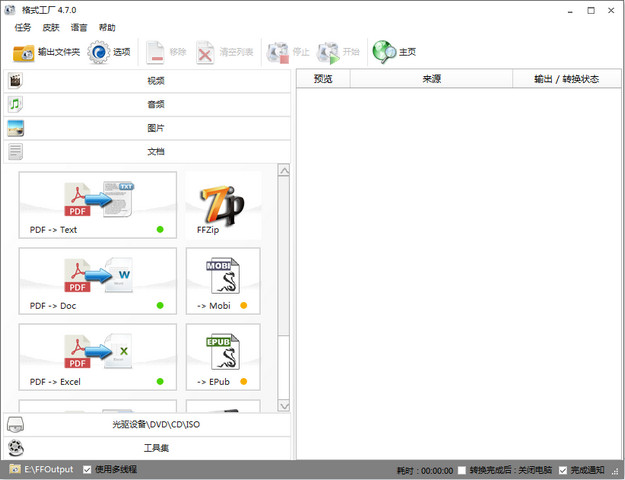The width and height of the screenshot is (625, 480).
Task: Click the Source (来源) column header
Action: click(x=431, y=79)
